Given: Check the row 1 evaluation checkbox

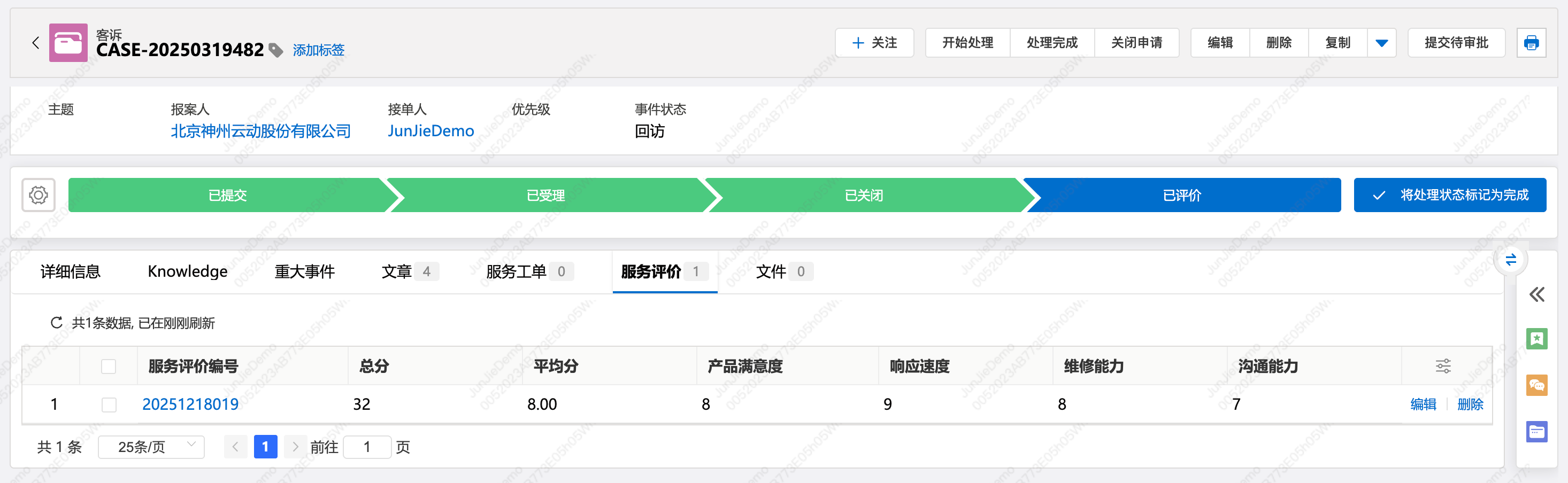Looking at the screenshot, I should (109, 404).
